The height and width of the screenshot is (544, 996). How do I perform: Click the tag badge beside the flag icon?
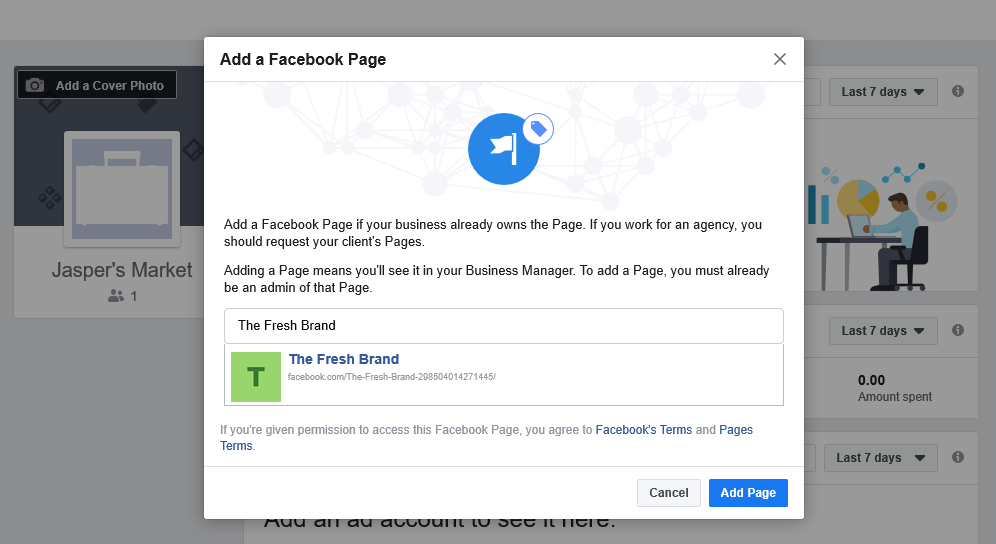click(x=538, y=128)
